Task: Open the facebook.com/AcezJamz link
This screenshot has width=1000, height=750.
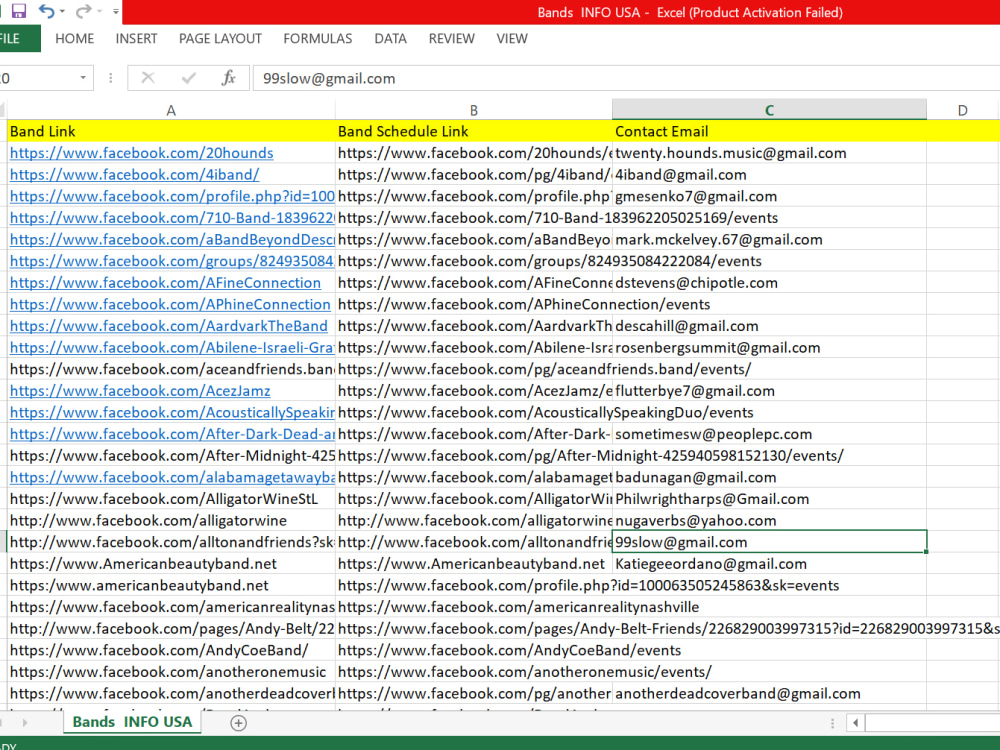Action: click(x=140, y=391)
